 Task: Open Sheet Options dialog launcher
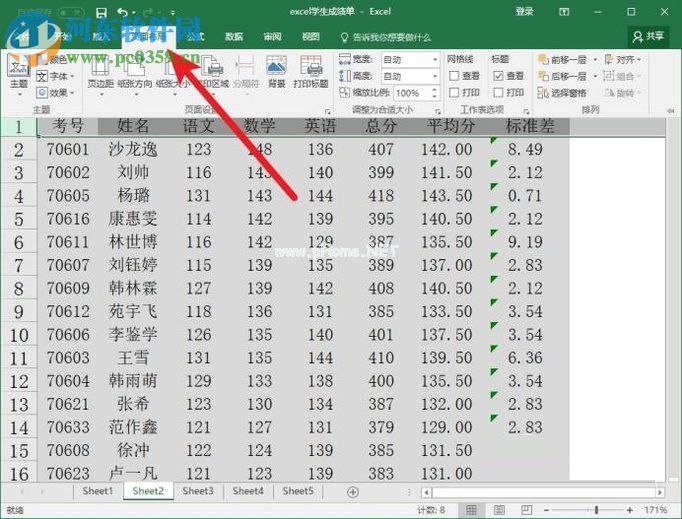click(x=526, y=111)
